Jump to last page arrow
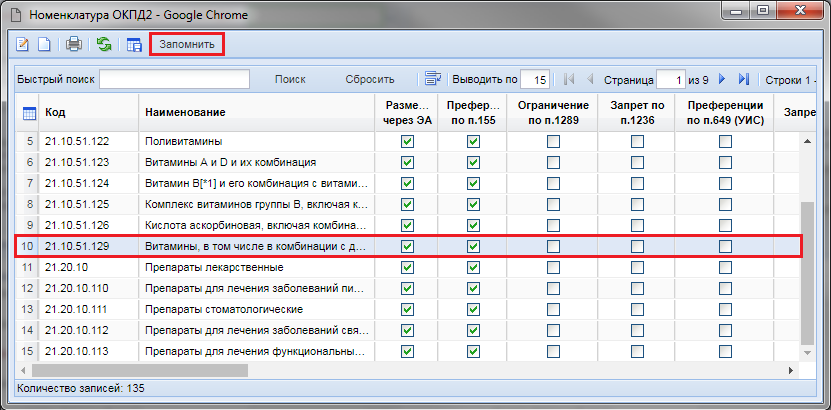 click(743, 79)
